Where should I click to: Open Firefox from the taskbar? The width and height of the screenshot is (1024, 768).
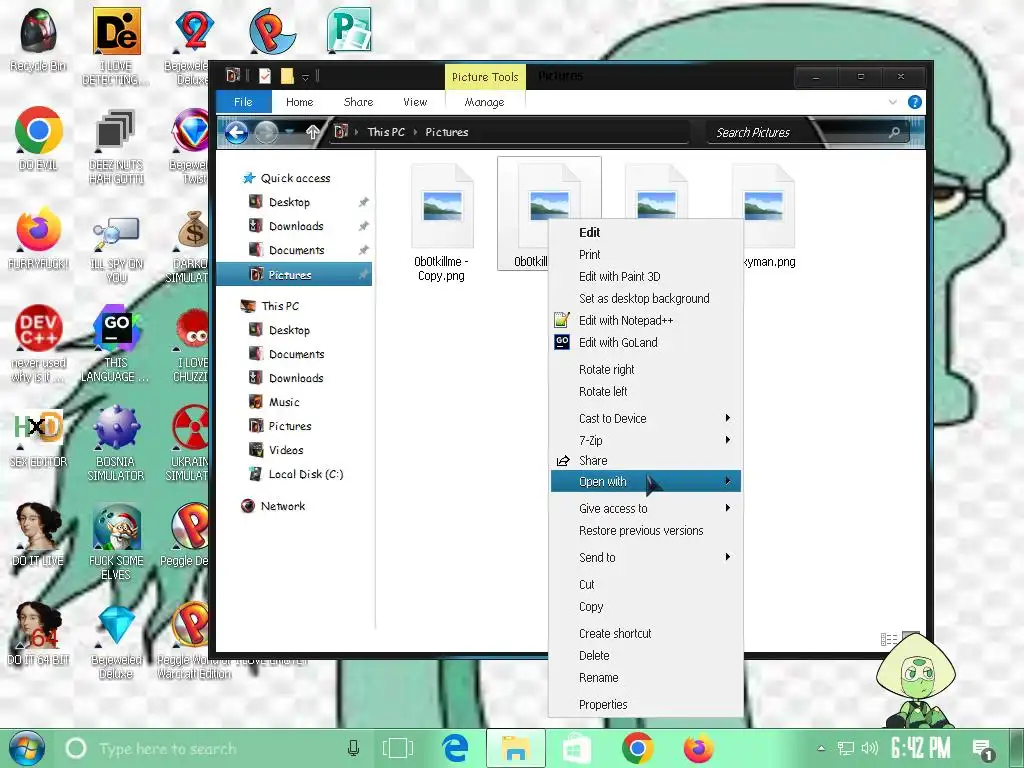[x=699, y=748]
